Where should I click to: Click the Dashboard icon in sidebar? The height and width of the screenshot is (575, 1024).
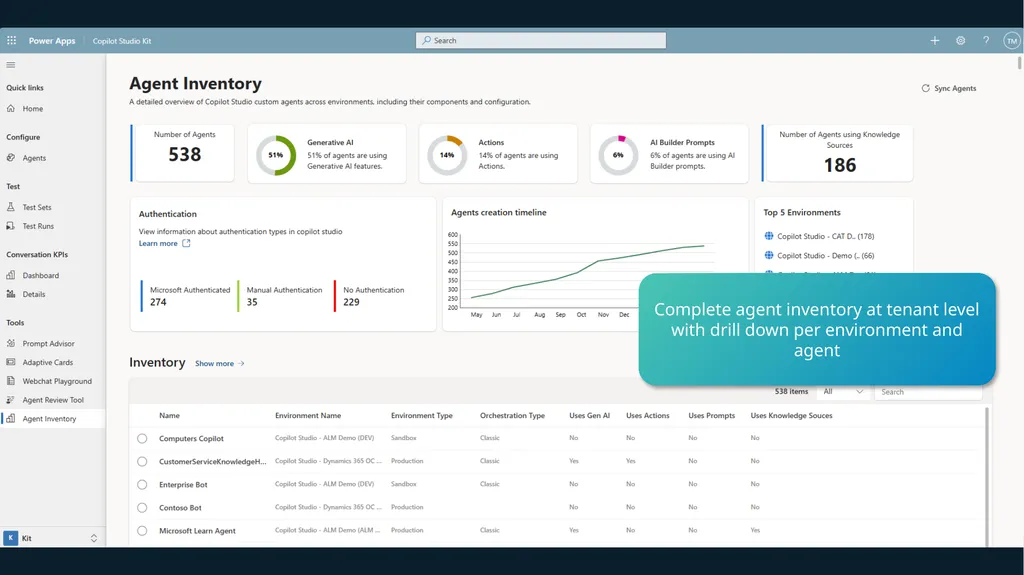click(x=10, y=275)
